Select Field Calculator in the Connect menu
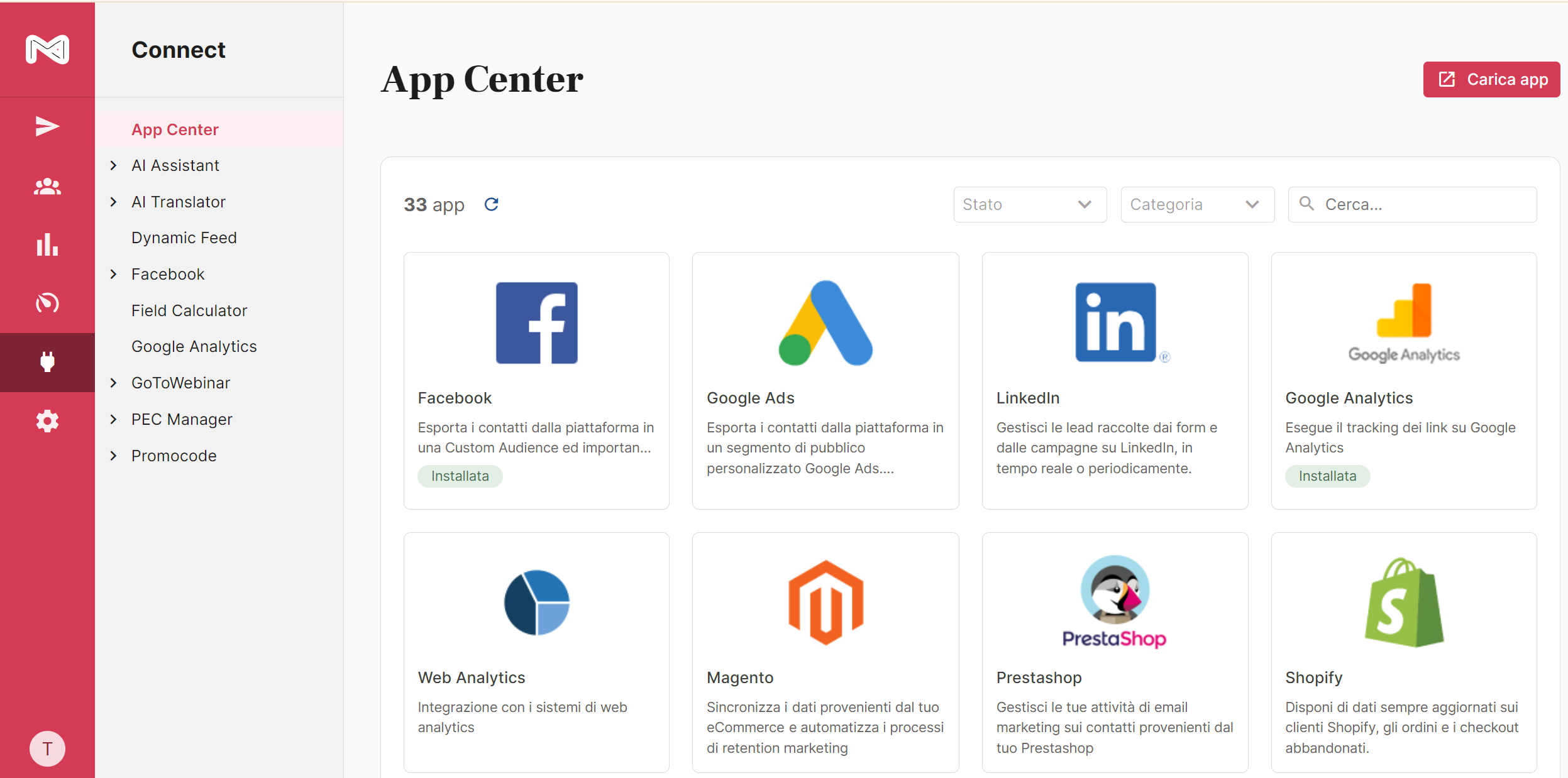The width and height of the screenshot is (1568, 778). pyautogui.click(x=189, y=310)
